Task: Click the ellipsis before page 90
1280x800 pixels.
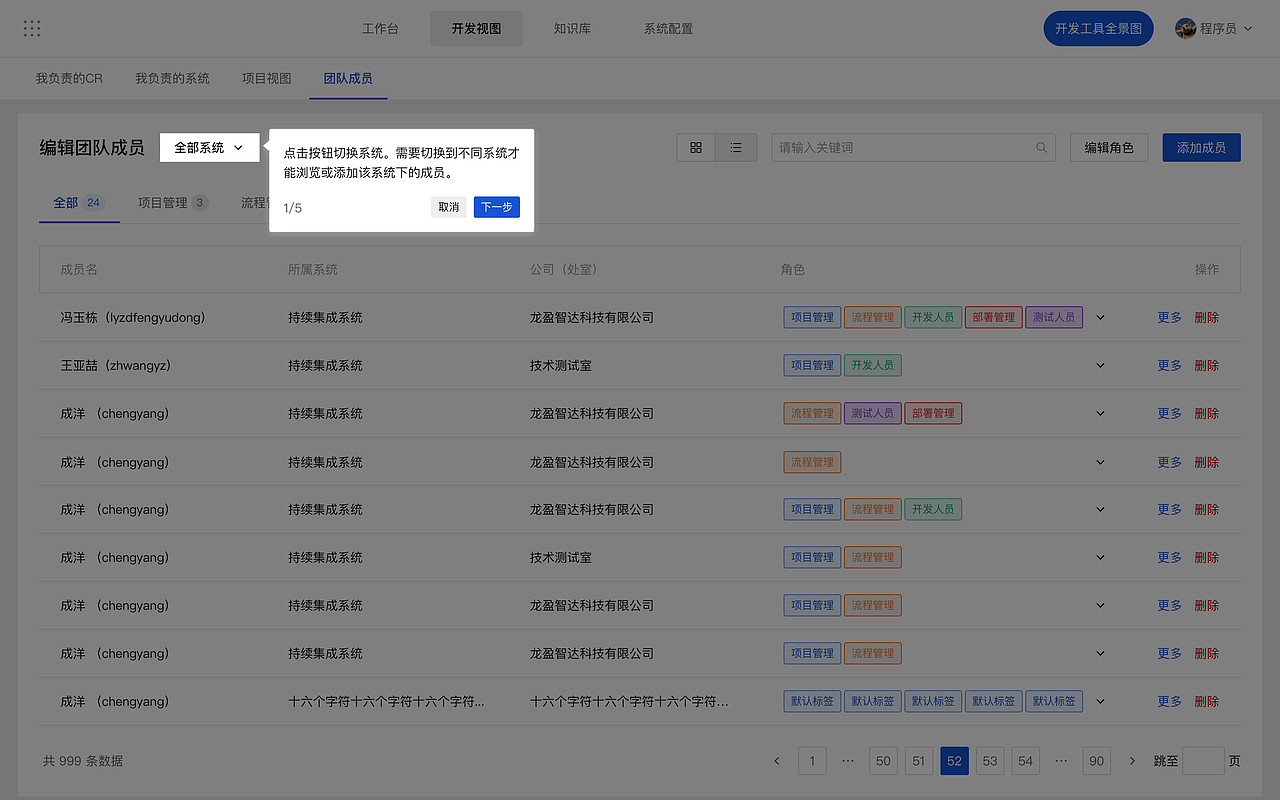Action: point(1061,761)
